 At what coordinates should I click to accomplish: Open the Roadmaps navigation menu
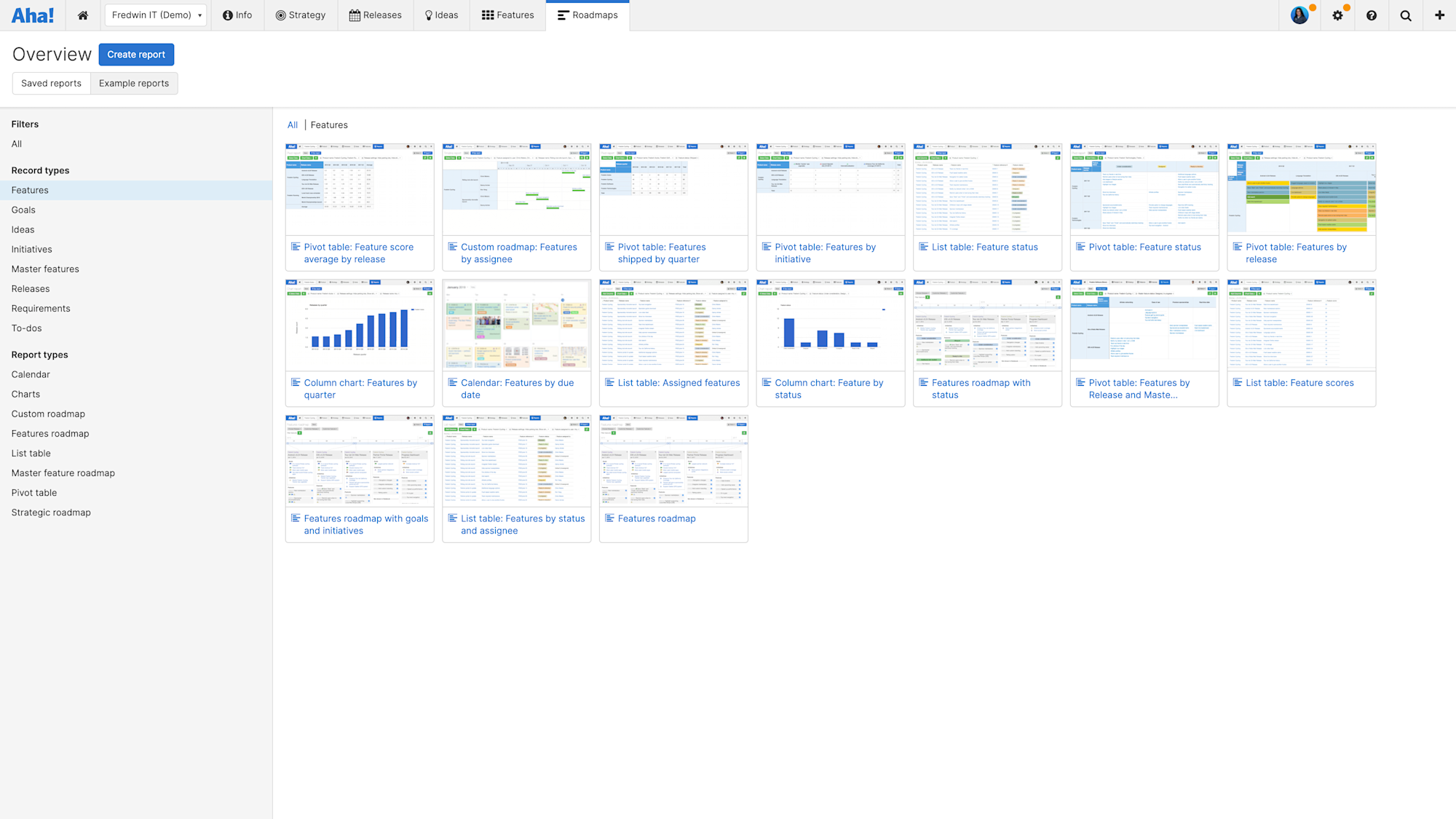pos(587,15)
